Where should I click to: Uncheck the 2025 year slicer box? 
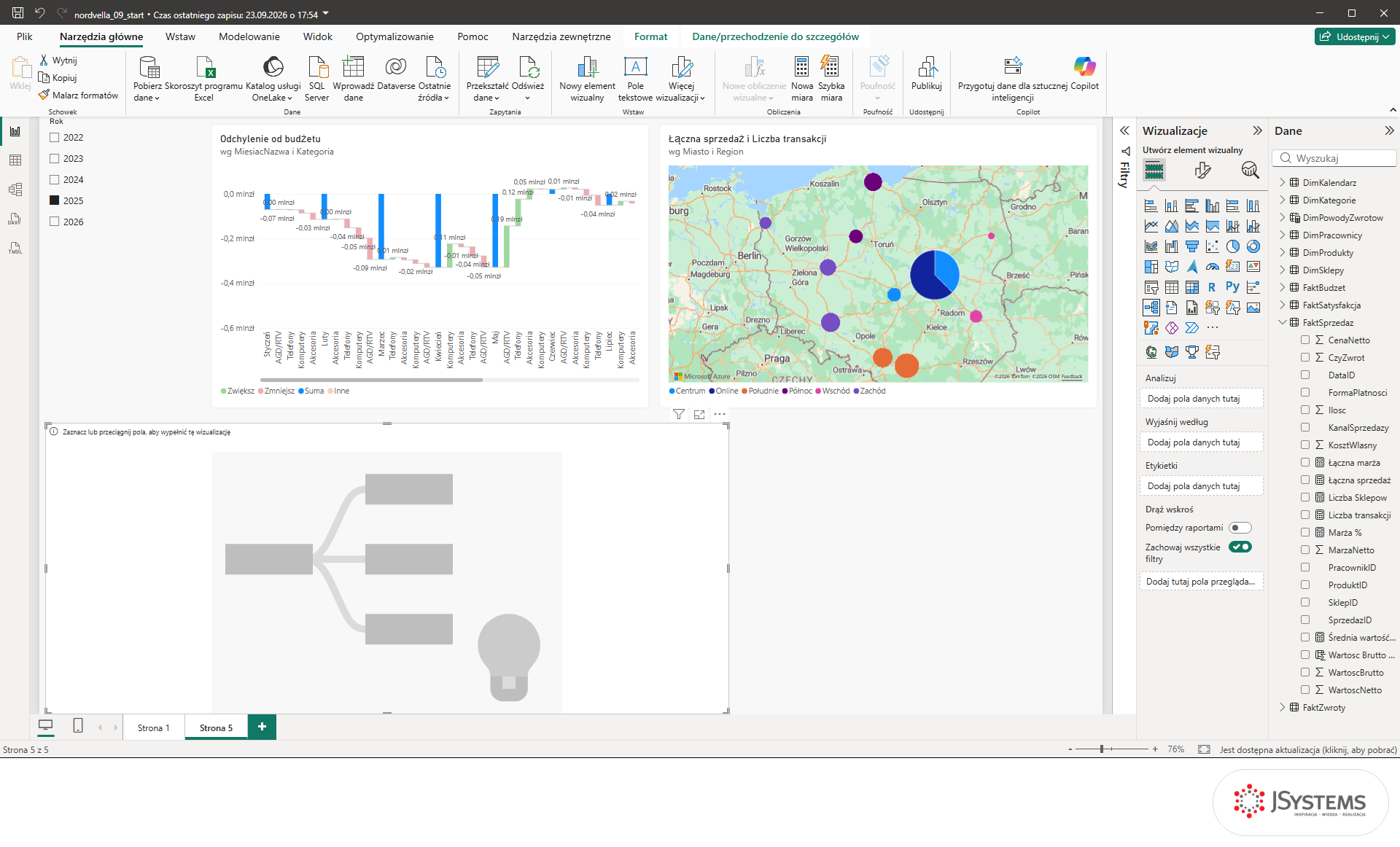[x=54, y=200]
